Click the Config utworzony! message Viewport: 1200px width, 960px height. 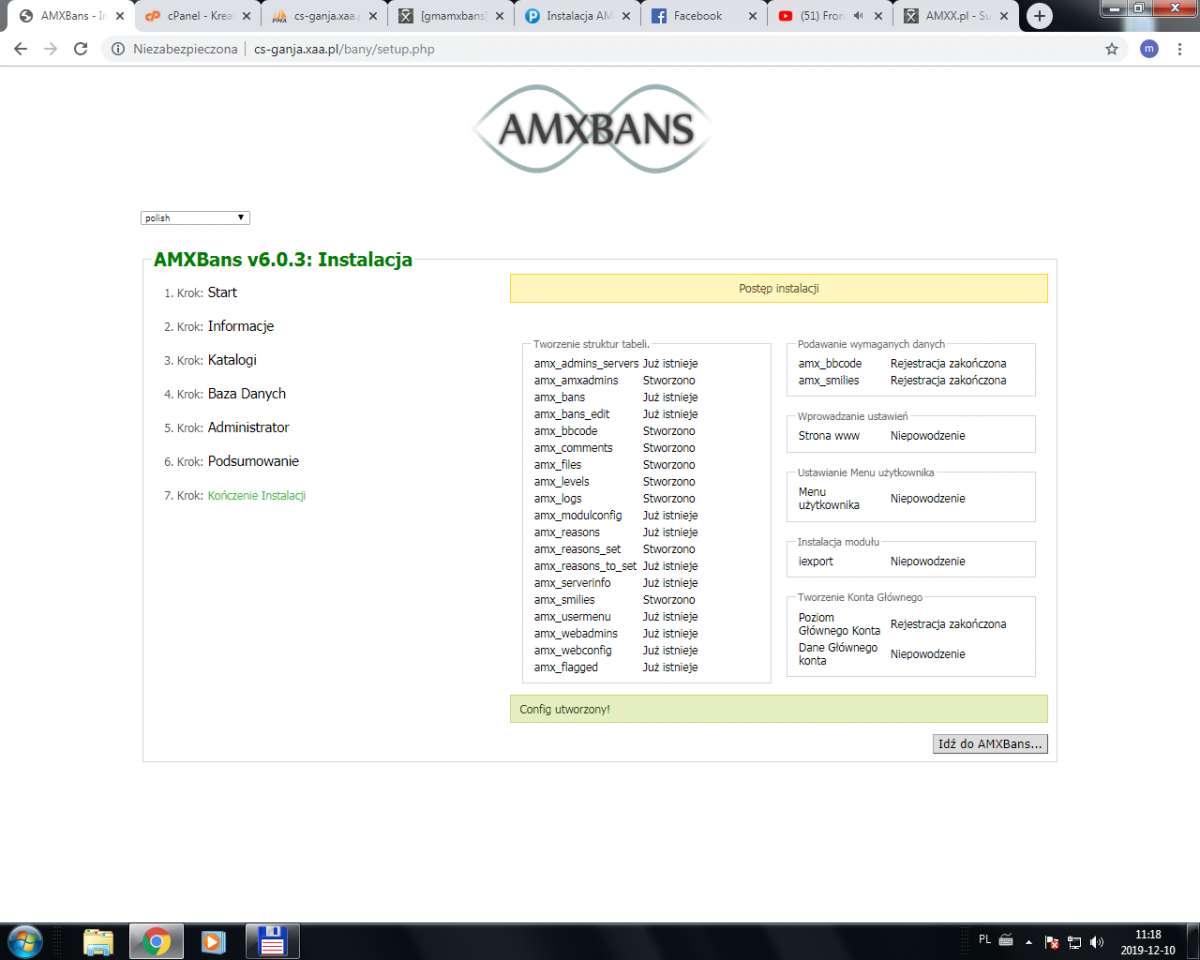(x=779, y=709)
